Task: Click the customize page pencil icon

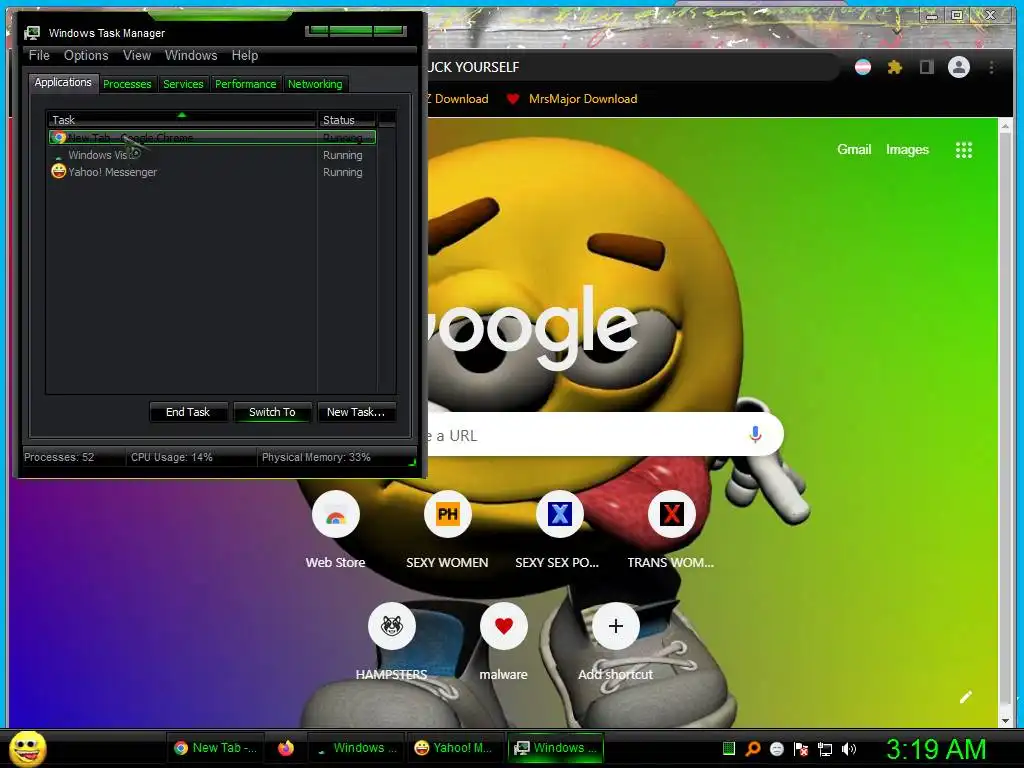Action: pyautogui.click(x=966, y=697)
